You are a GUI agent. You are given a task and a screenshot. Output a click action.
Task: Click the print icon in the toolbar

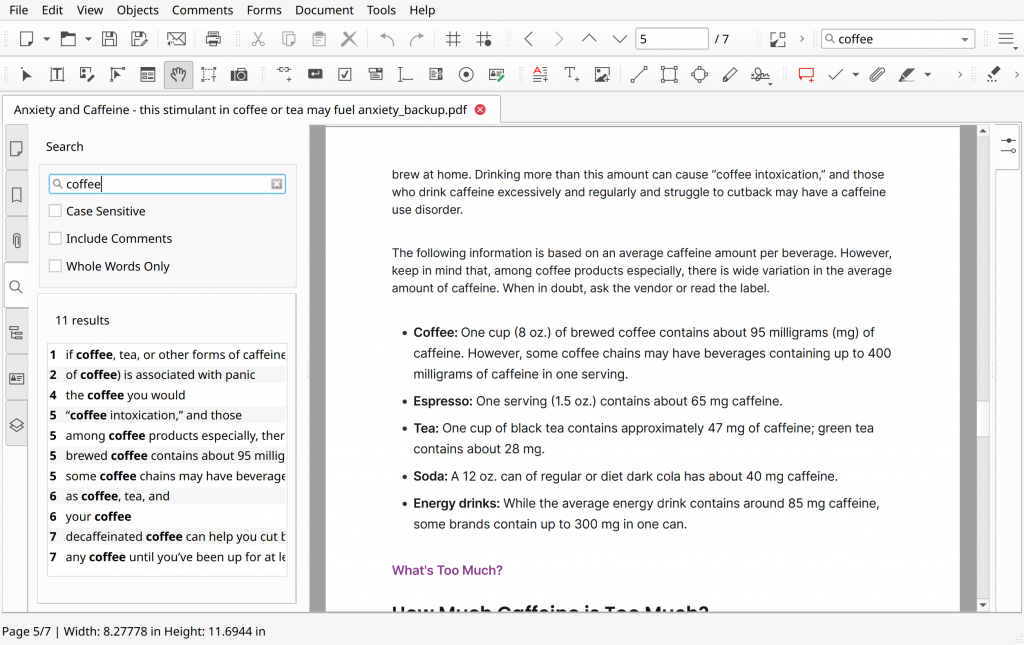coord(213,39)
